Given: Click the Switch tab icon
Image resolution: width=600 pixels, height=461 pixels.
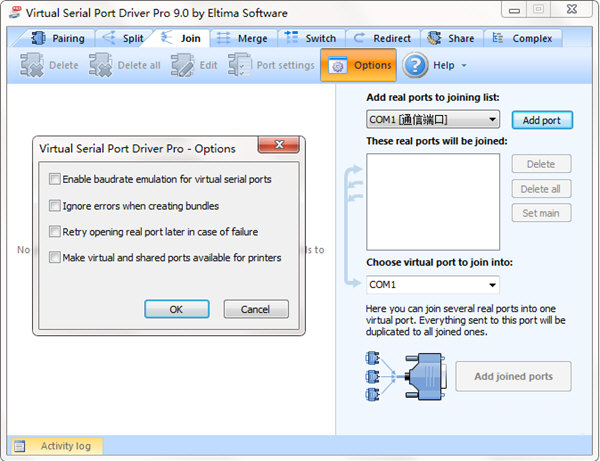Looking at the screenshot, I should (x=291, y=37).
